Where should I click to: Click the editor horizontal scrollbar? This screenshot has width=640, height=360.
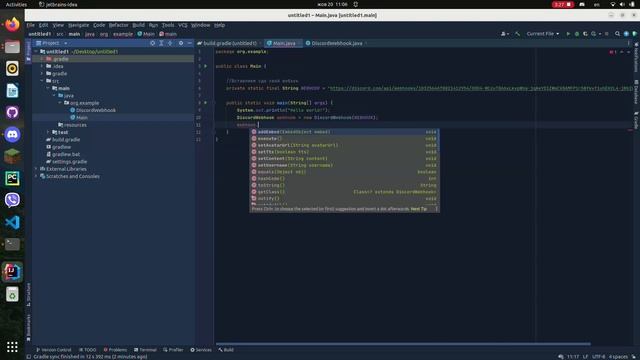tap(403, 344)
